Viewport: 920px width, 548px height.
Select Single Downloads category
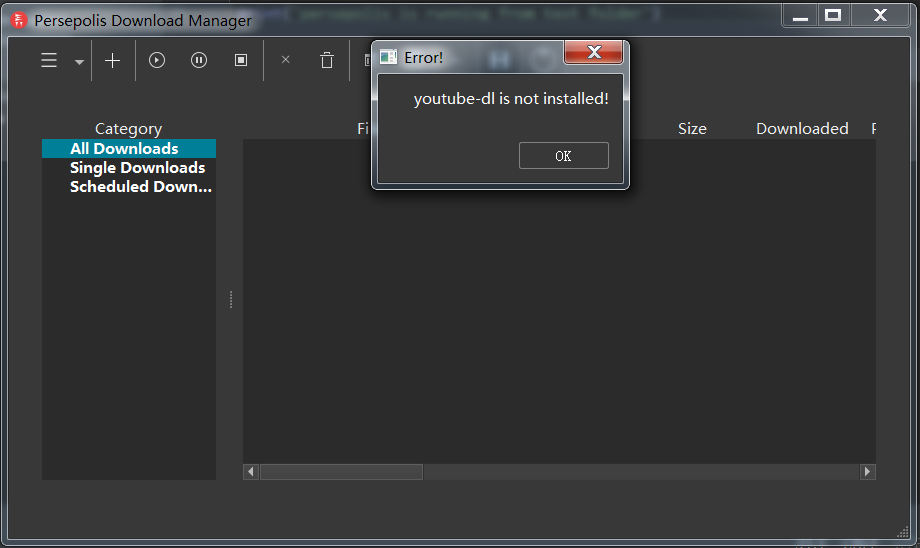[x=129, y=168]
